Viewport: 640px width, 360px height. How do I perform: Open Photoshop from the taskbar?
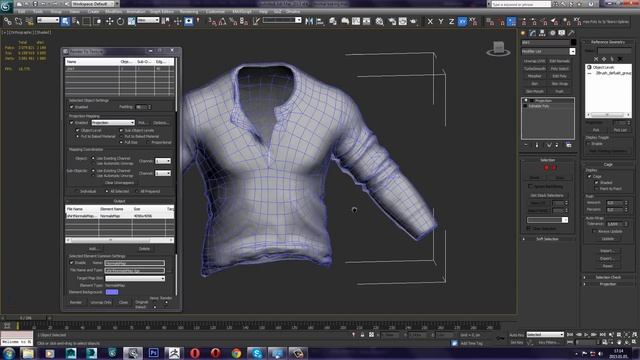click(154, 353)
